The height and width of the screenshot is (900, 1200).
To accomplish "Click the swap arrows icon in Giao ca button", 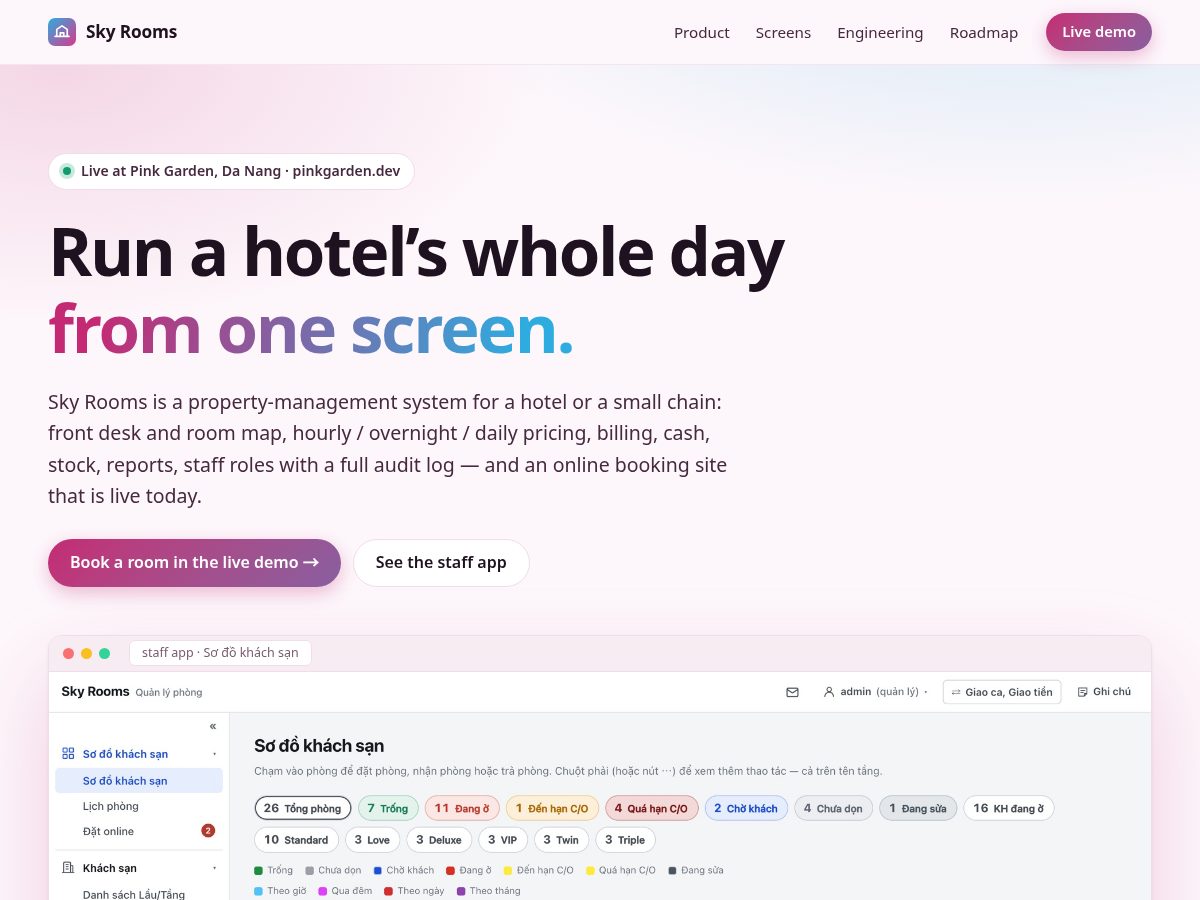I will click(956, 692).
